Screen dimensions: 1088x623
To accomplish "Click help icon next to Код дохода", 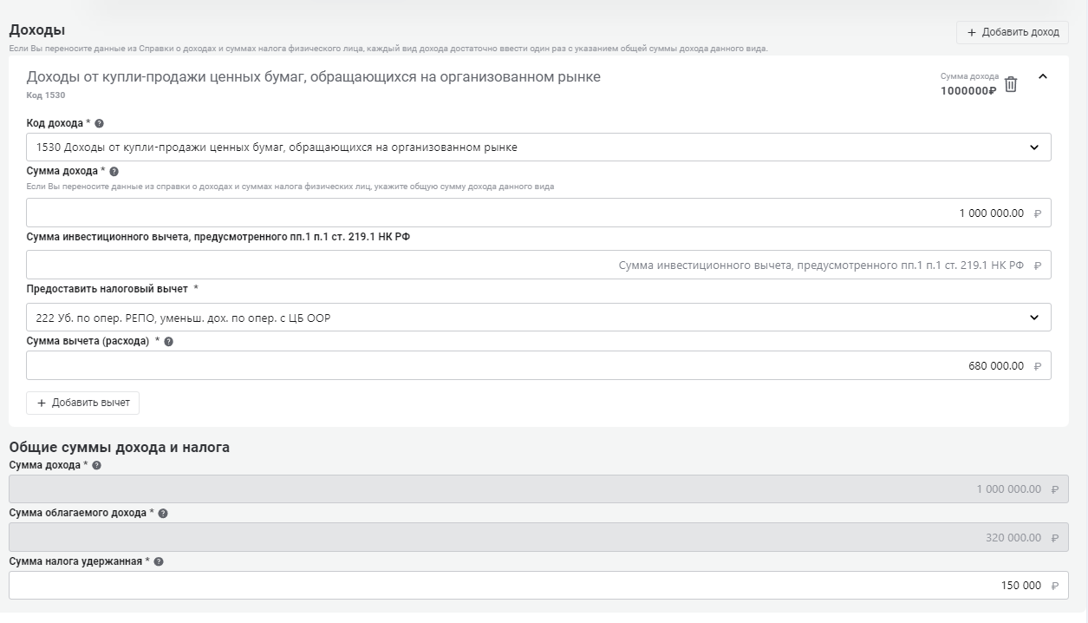I will tap(99, 123).
